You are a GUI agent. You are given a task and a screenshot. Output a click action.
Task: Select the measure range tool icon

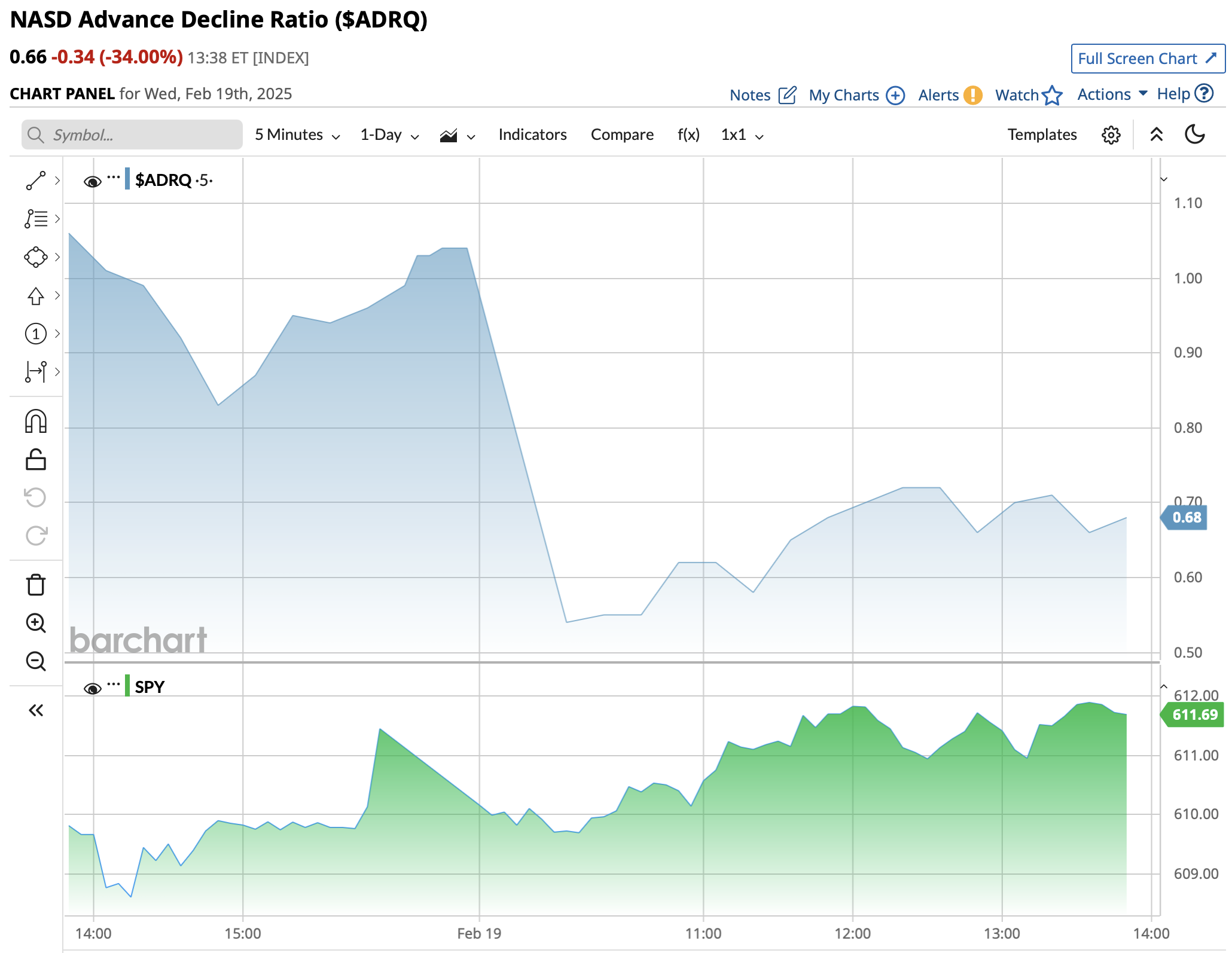pos(36,371)
